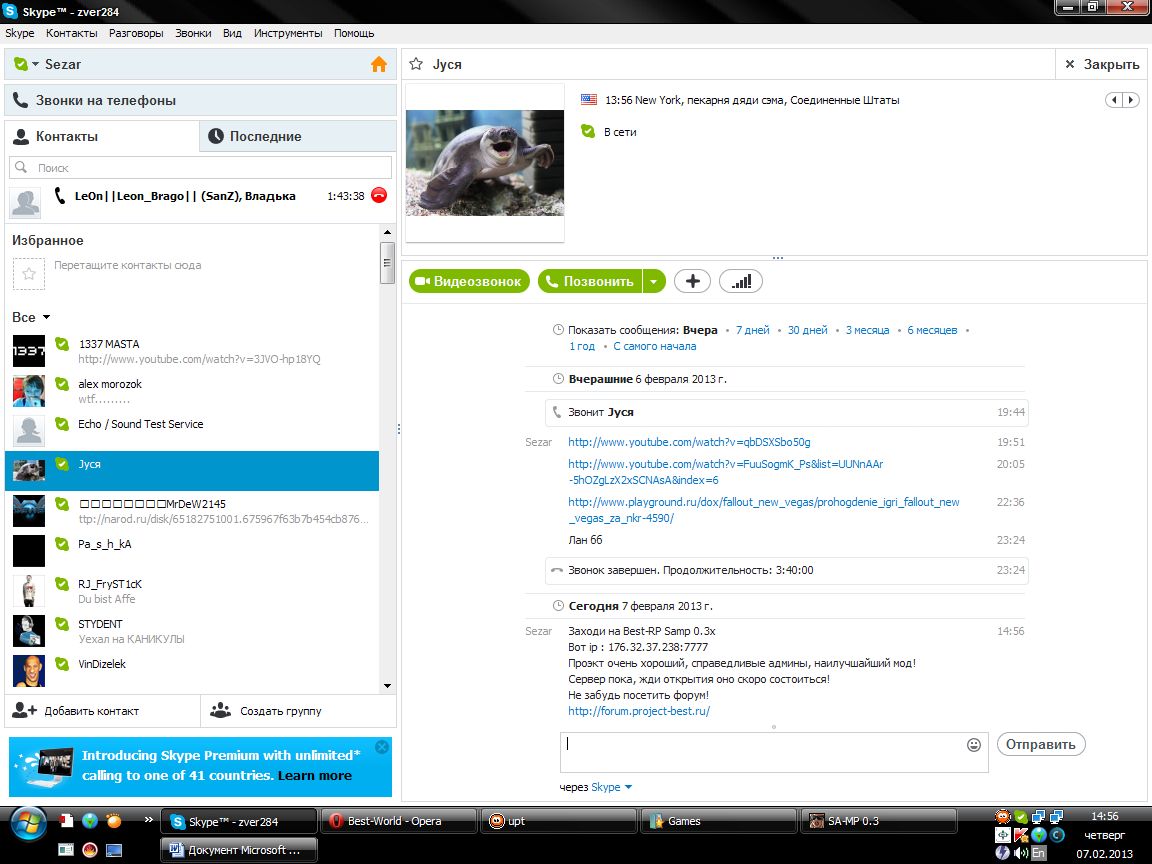Click next profile detail arrow

[1131, 100]
